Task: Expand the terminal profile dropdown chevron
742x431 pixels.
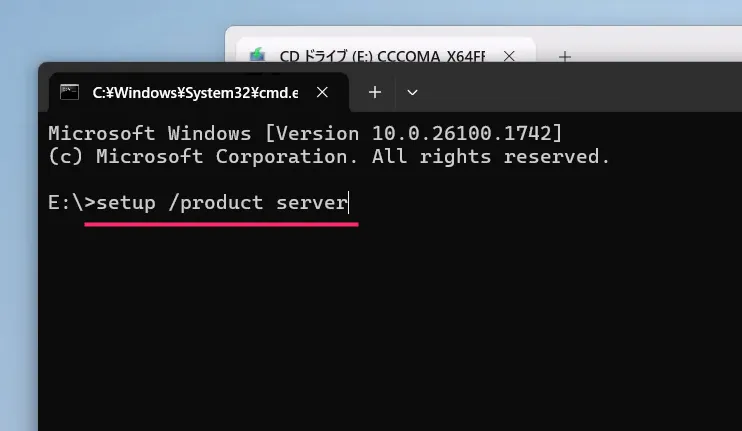Action: point(412,92)
